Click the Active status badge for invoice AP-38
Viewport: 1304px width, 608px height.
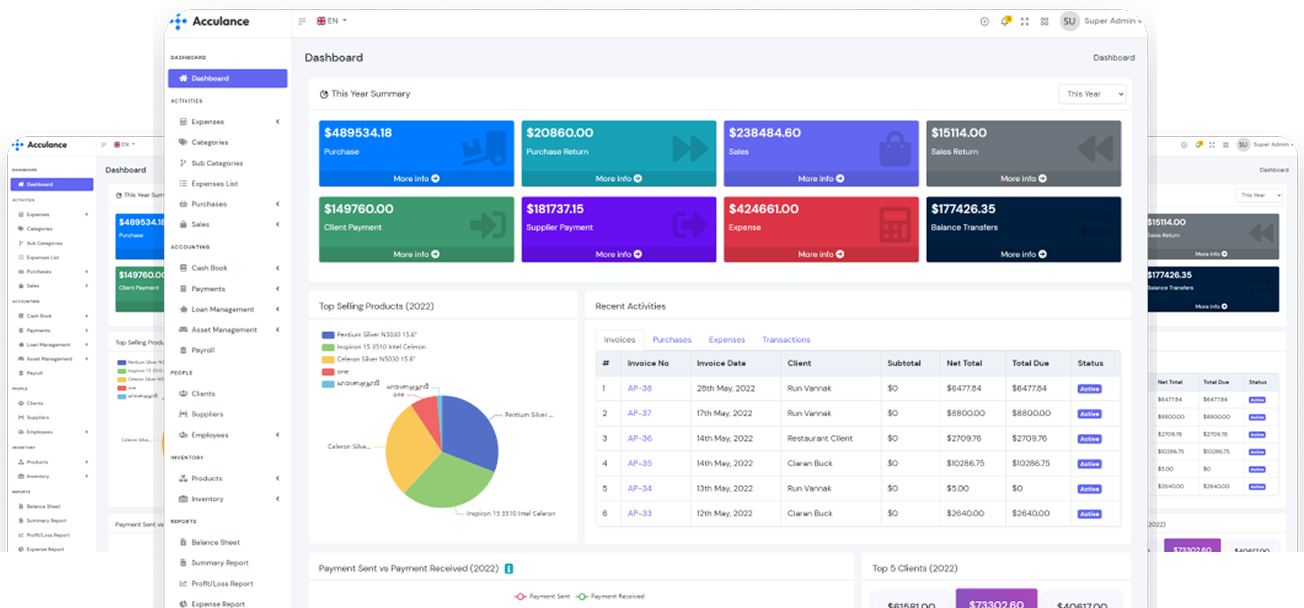[x=1089, y=387]
